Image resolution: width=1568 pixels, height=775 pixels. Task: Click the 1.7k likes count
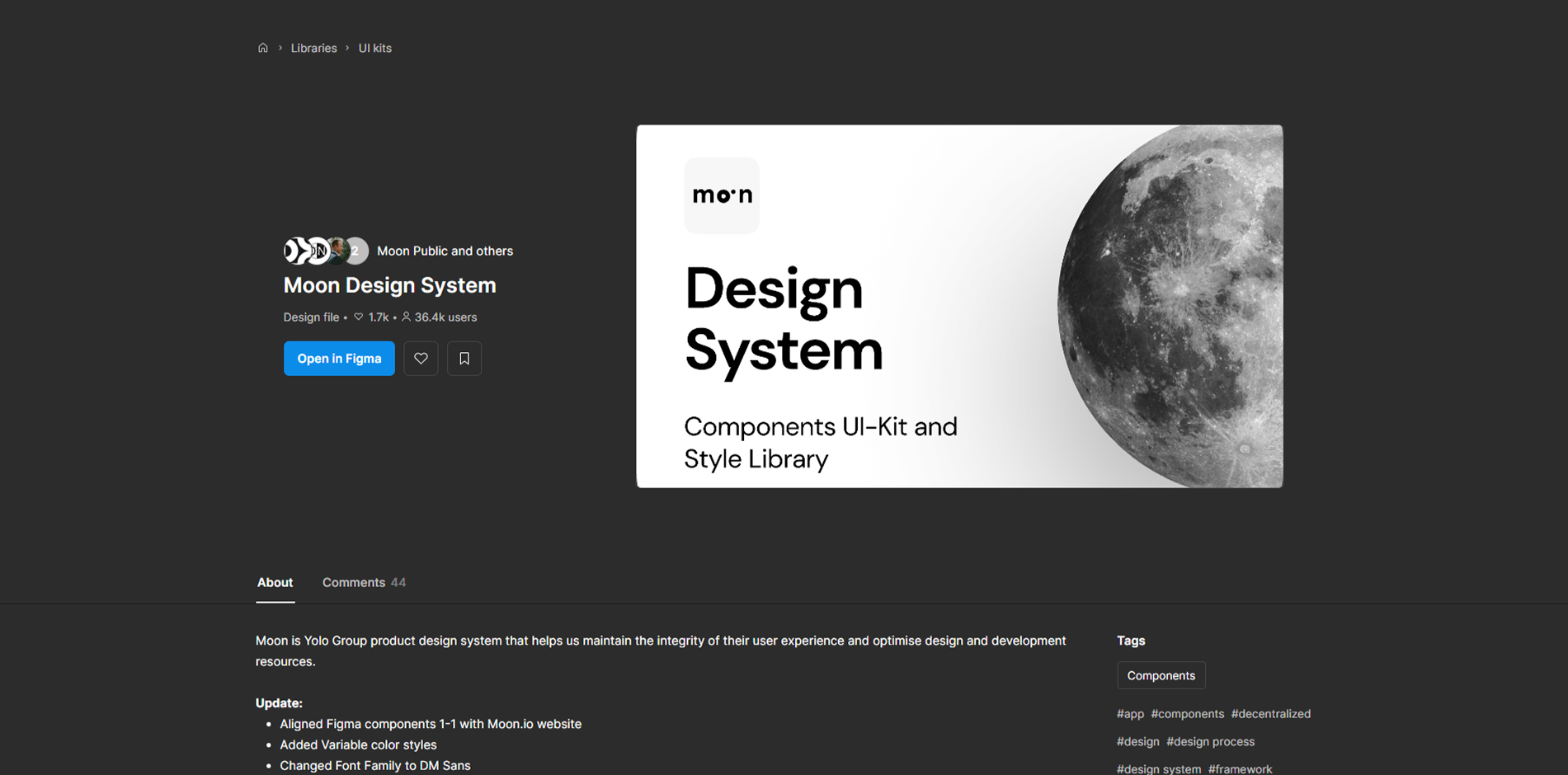click(371, 317)
